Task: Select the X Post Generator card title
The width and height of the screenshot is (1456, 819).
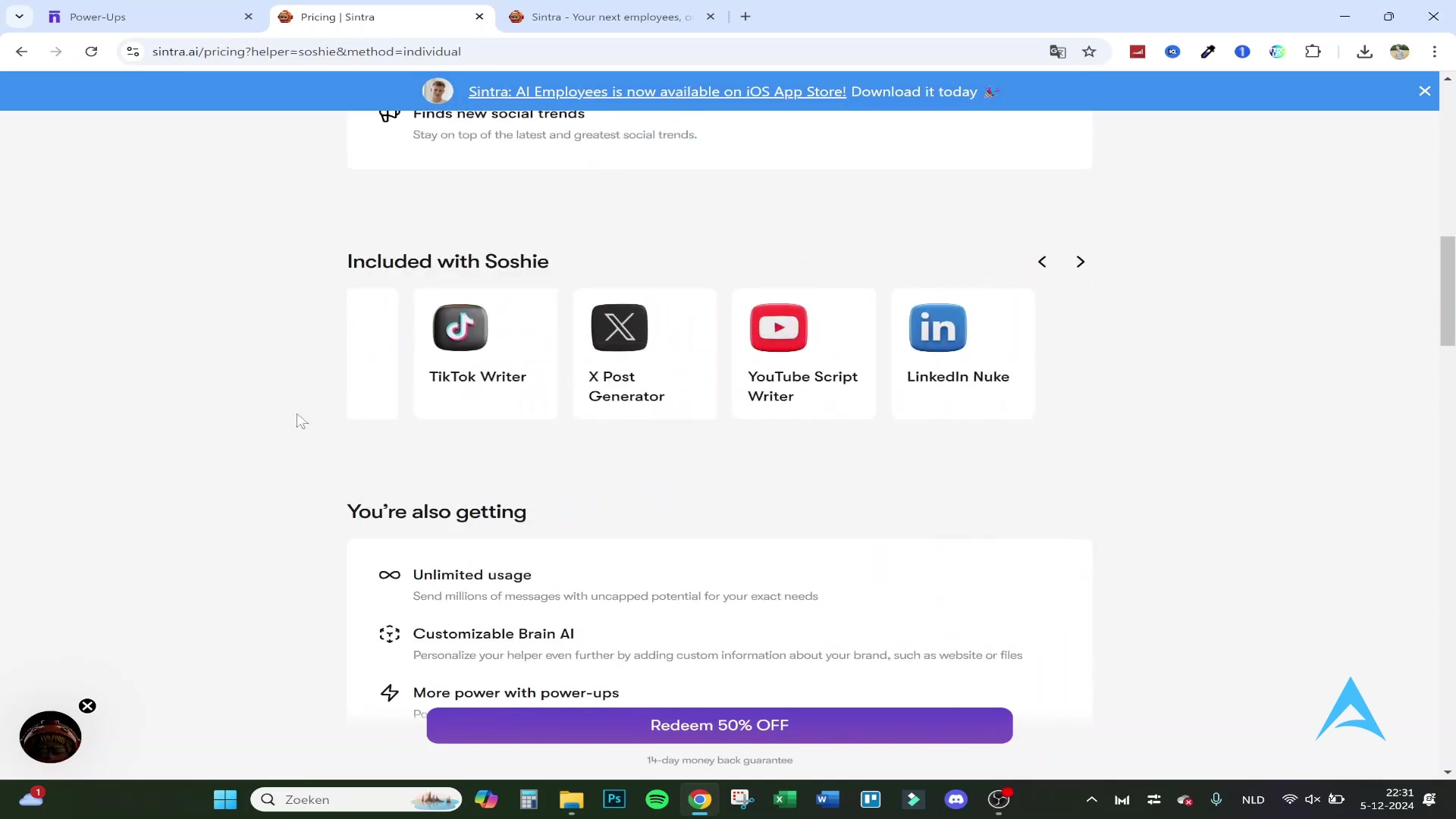Action: [626, 387]
